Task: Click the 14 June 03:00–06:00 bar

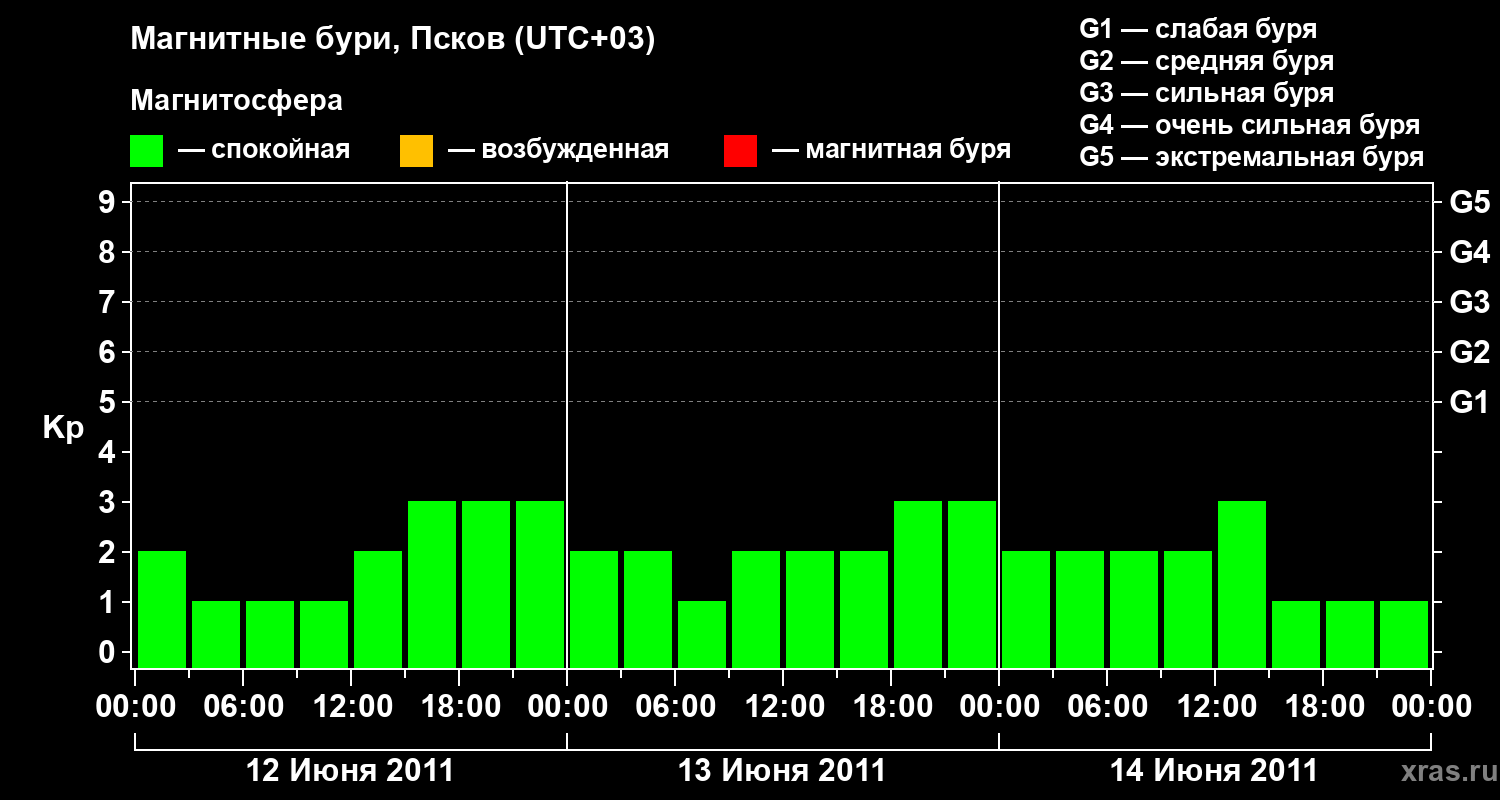Action: [1080, 609]
